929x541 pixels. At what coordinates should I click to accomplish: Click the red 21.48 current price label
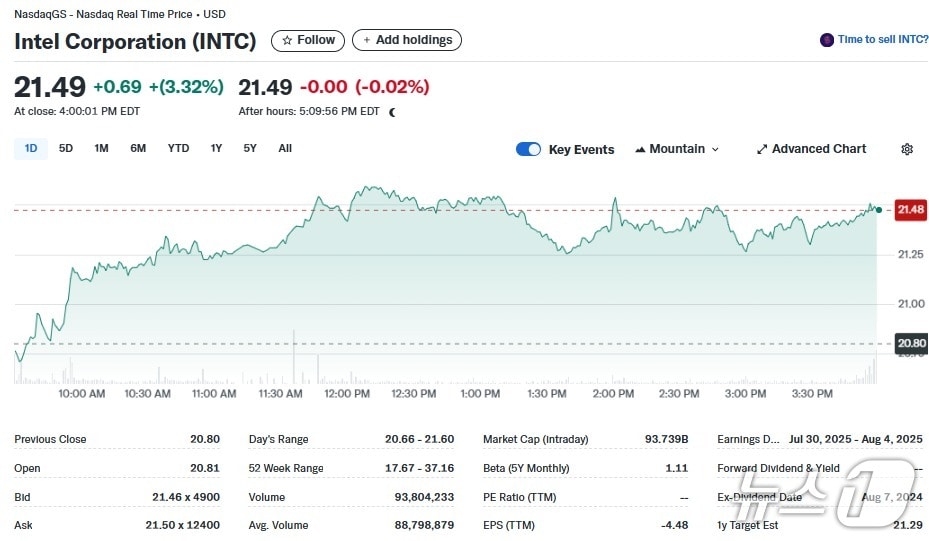click(910, 209)
